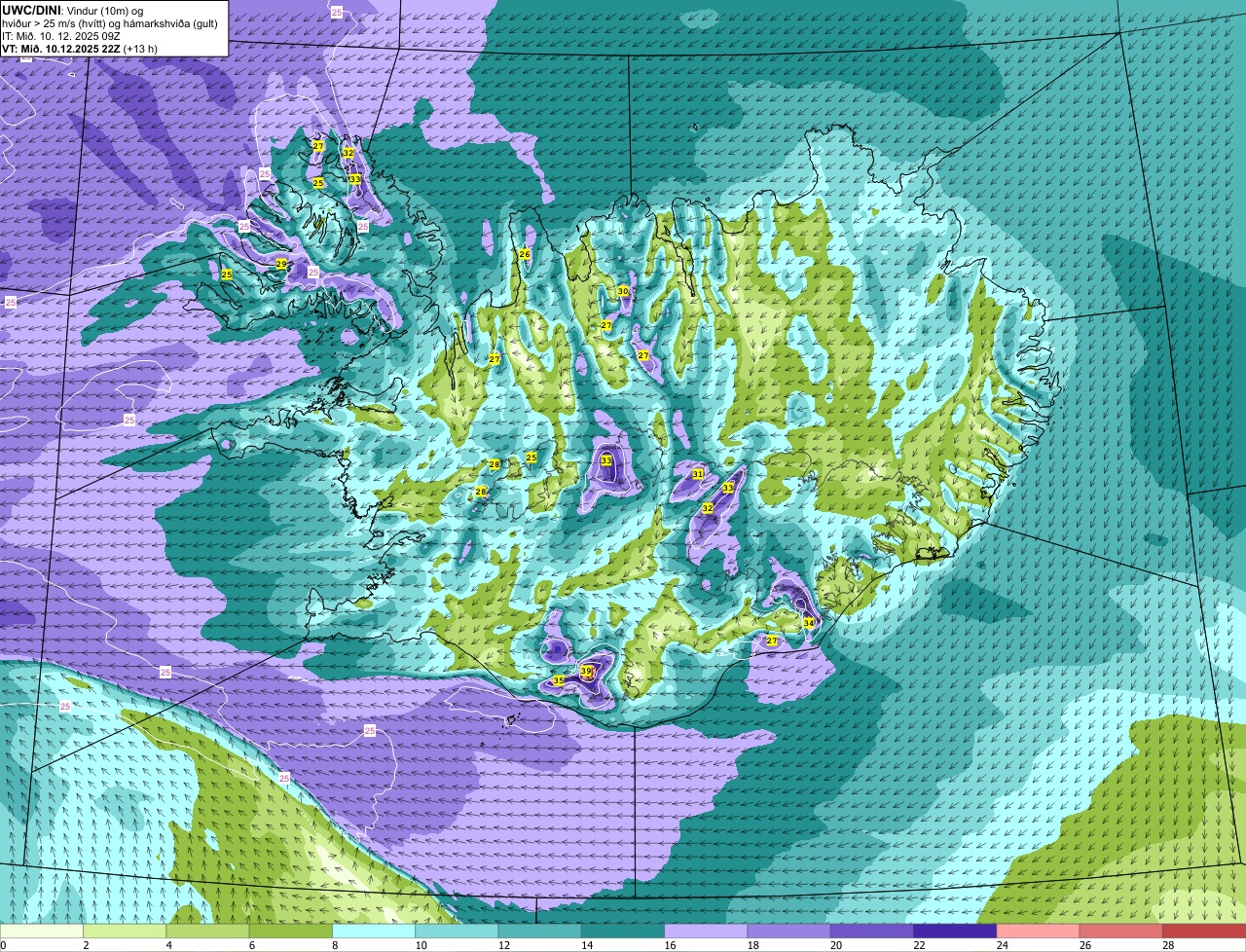Click the pink 24–26 m/s legend swatch
The height and width of the screenshot is (952, 1246).
[x=1038, y=932]
